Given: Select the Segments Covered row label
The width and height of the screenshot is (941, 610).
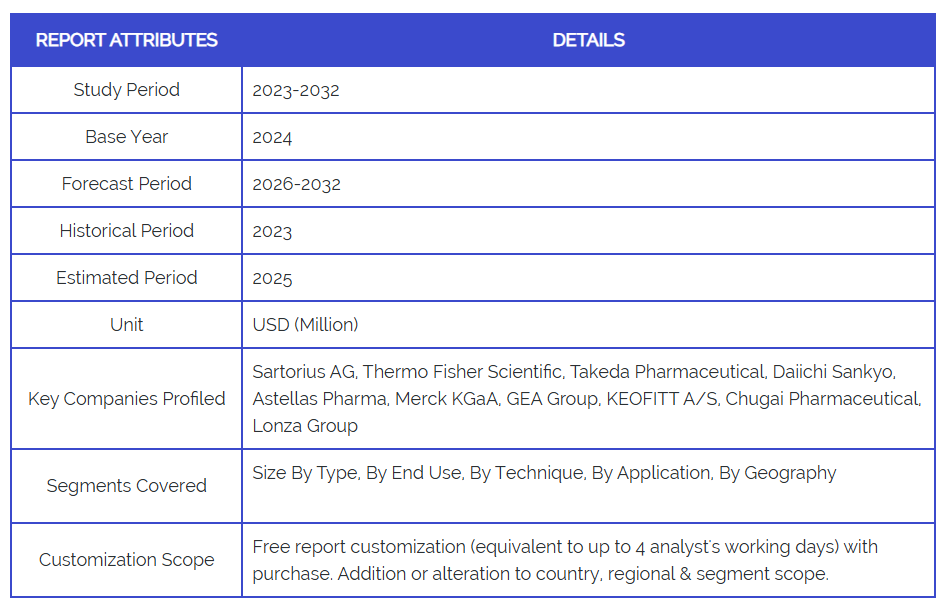Looking at the screenshot, I should coord(126,486).
